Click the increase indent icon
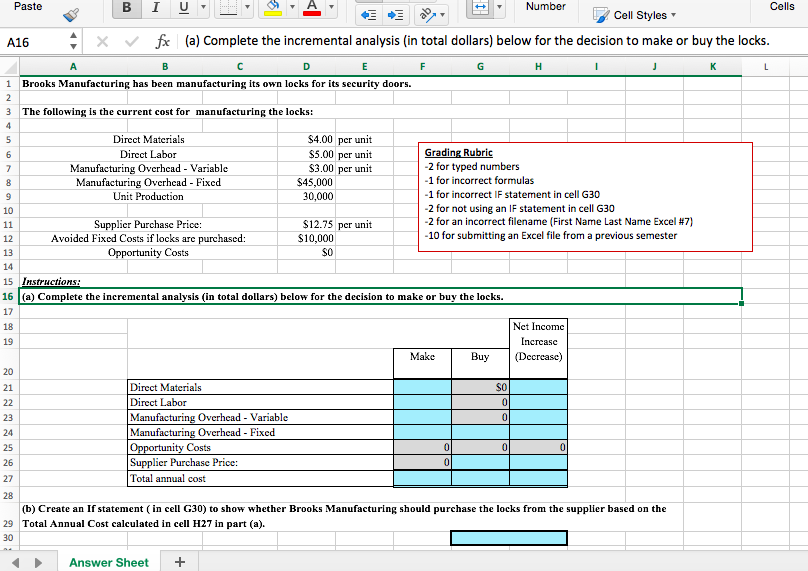 pos(395,15)
